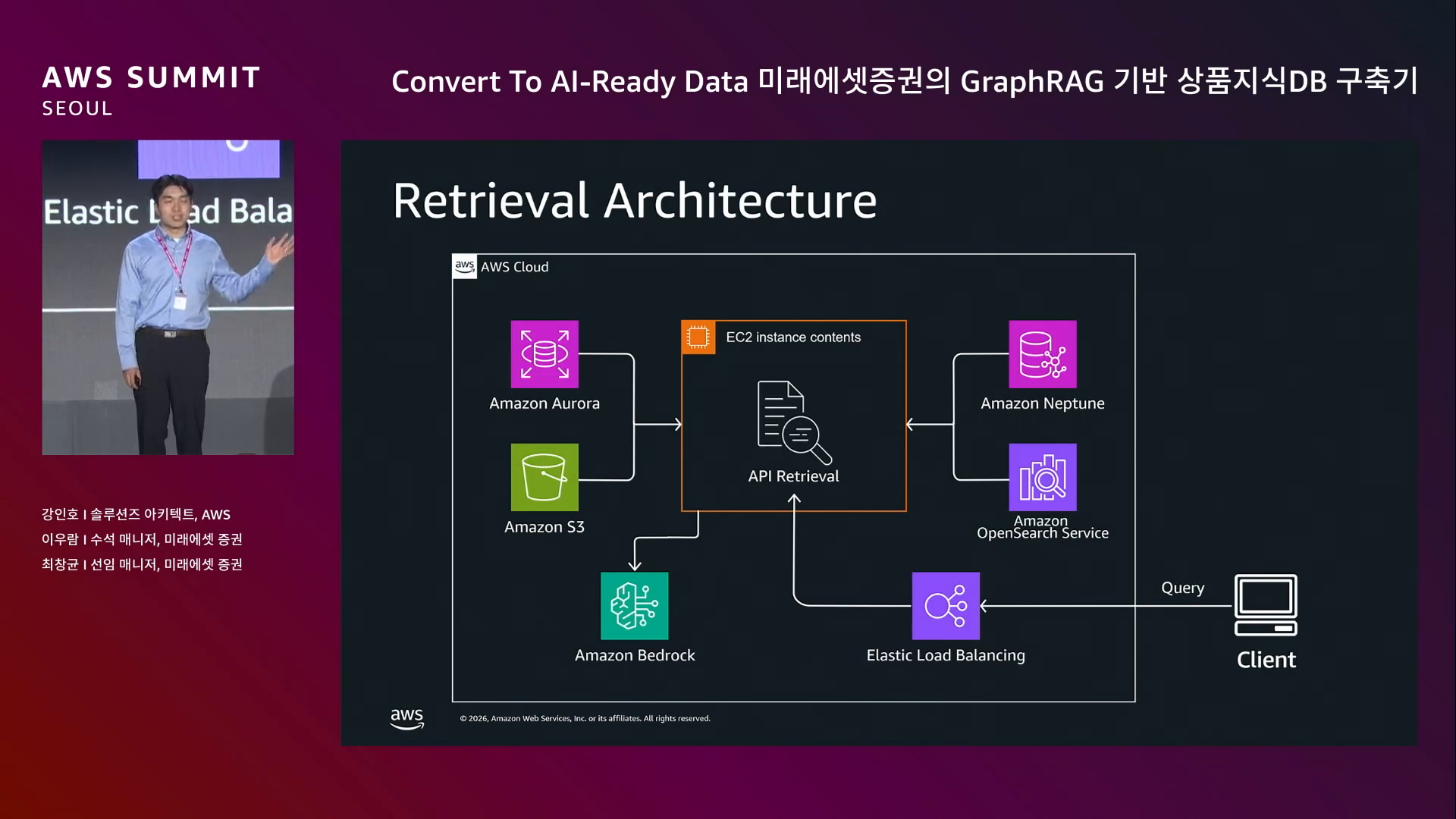Click the 'AWS SUMMIT' heading text

[x=152, y=77]
